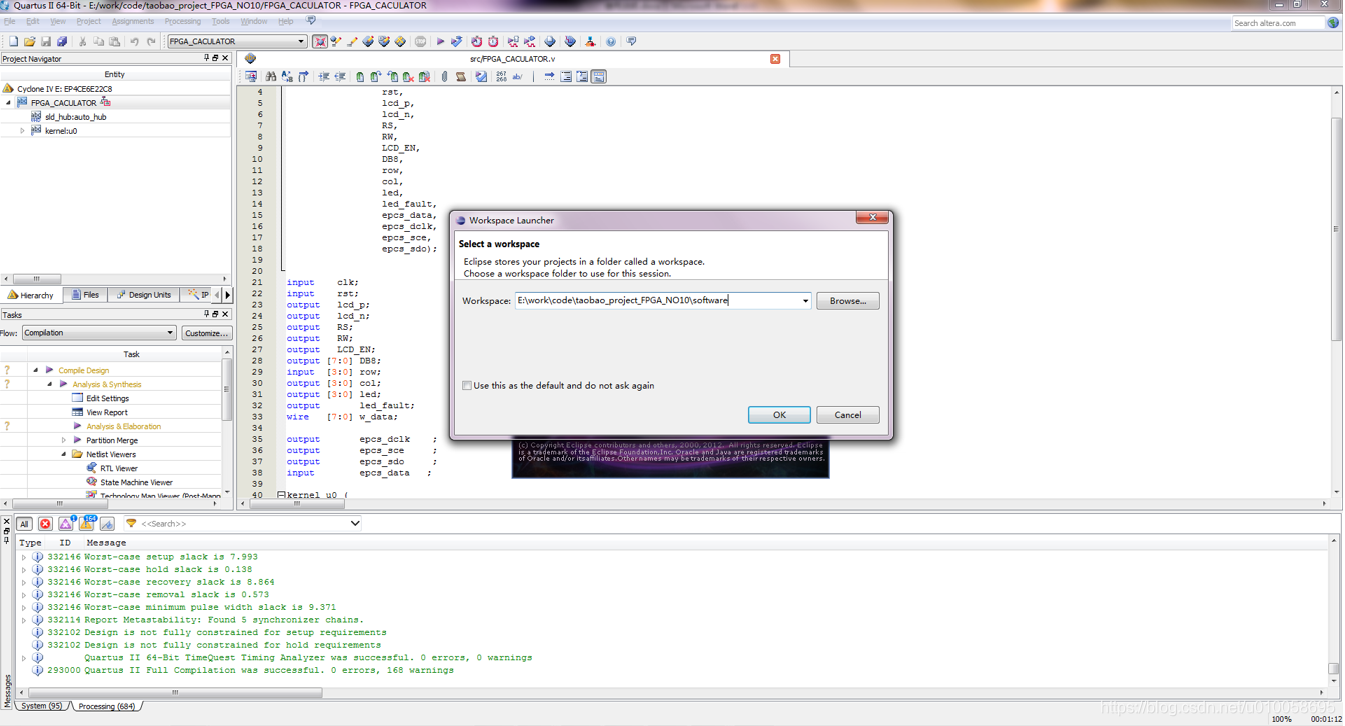Open the Processing menu
1345x726 pixels.
coord(182,21)
